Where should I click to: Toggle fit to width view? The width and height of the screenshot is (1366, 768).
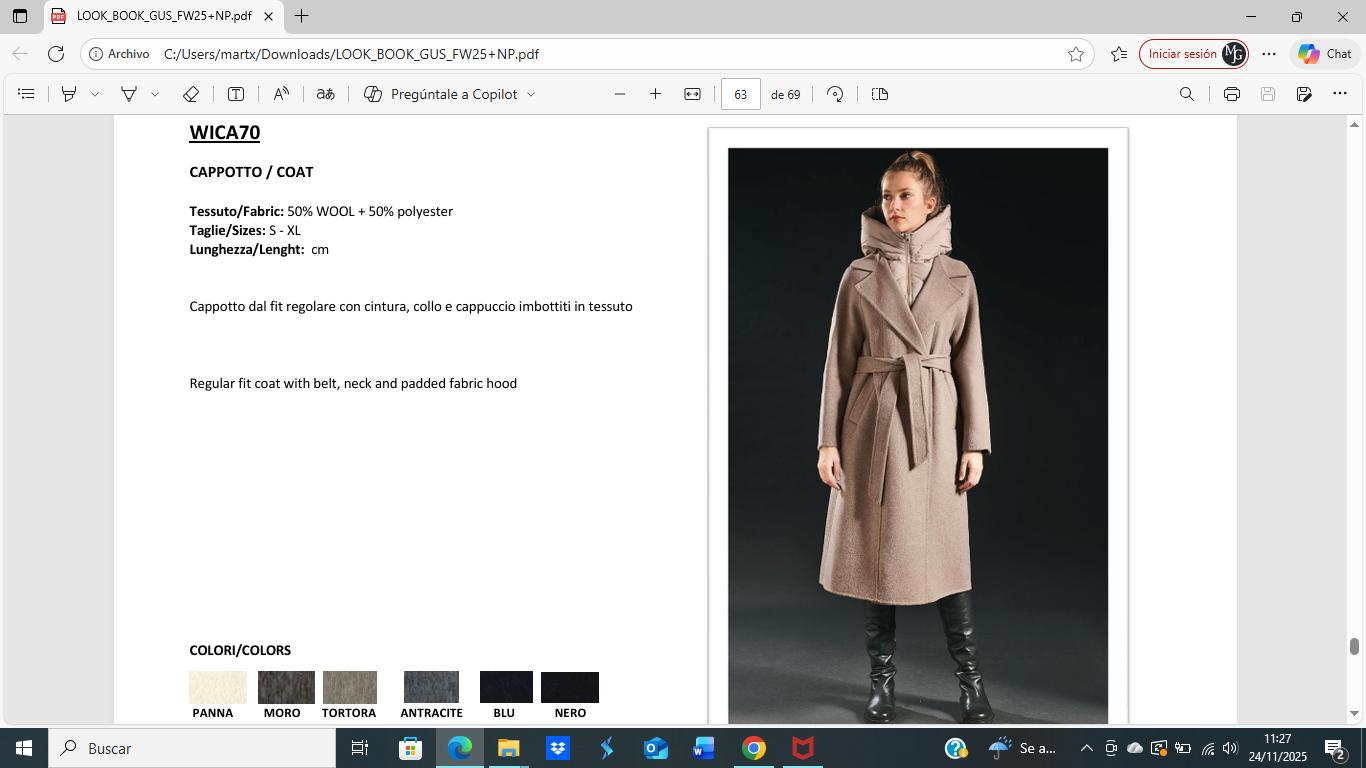pos(692,94)
